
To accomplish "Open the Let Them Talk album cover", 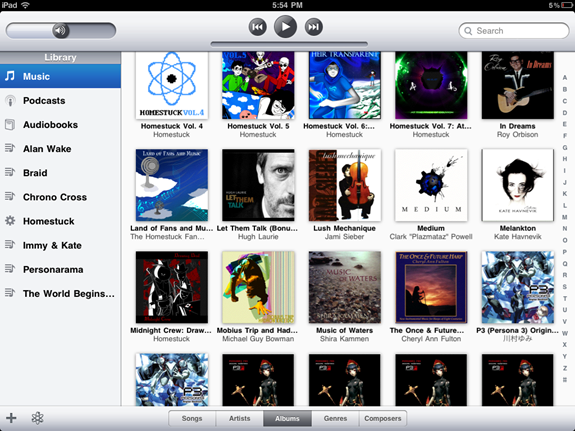I will pyautogui.click(x=258, y=185).
